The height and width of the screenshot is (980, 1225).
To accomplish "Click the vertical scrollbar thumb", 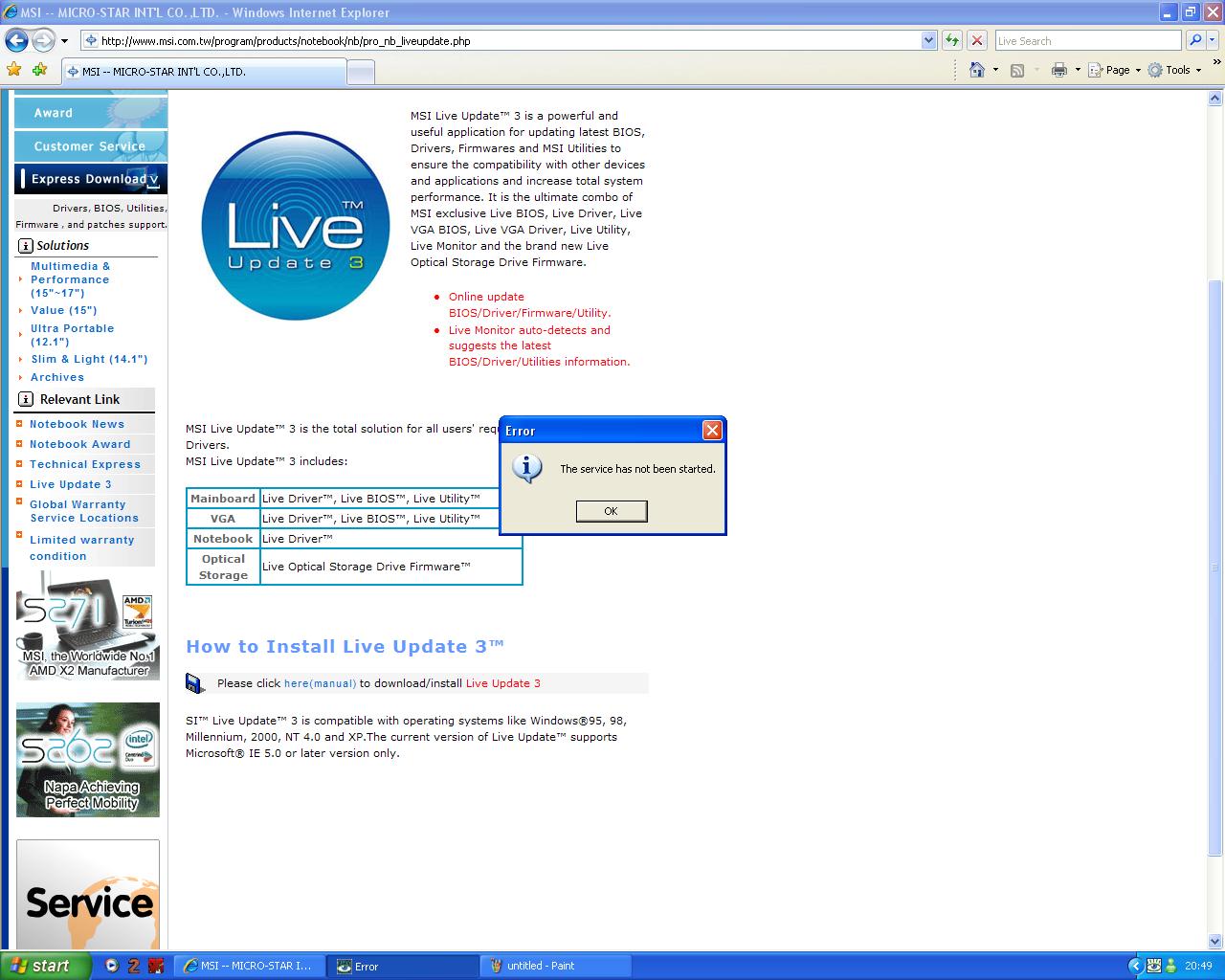I will click(1215, 567).
